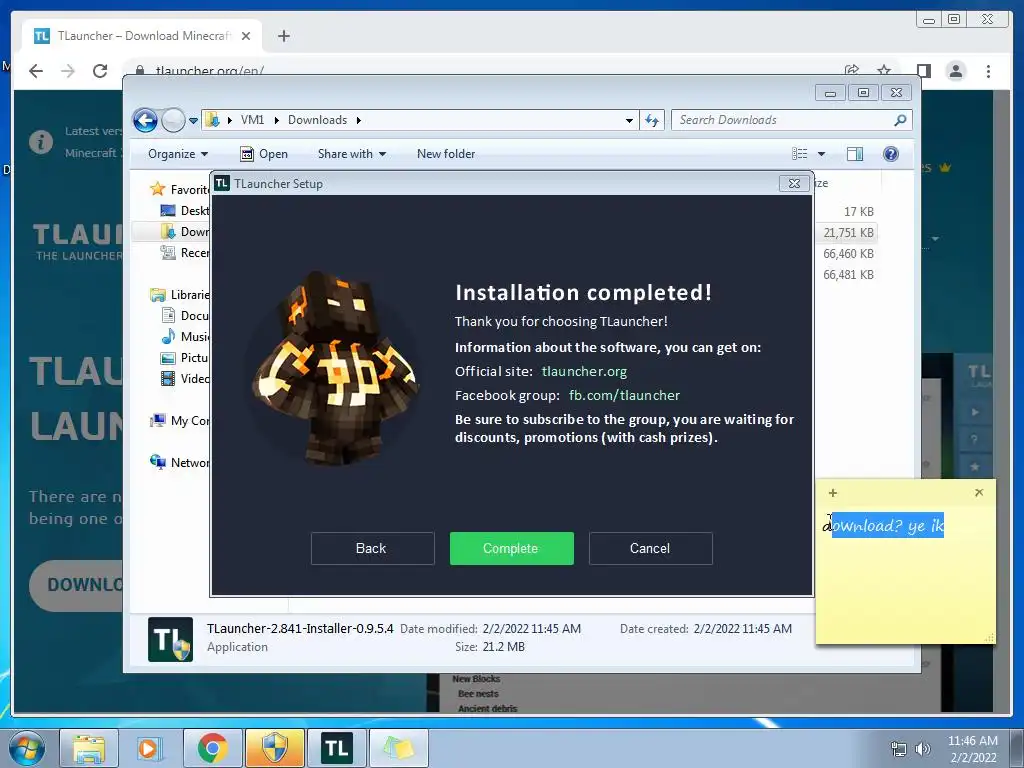Select VM1 in the address breadcrumb

pos(252,120)
